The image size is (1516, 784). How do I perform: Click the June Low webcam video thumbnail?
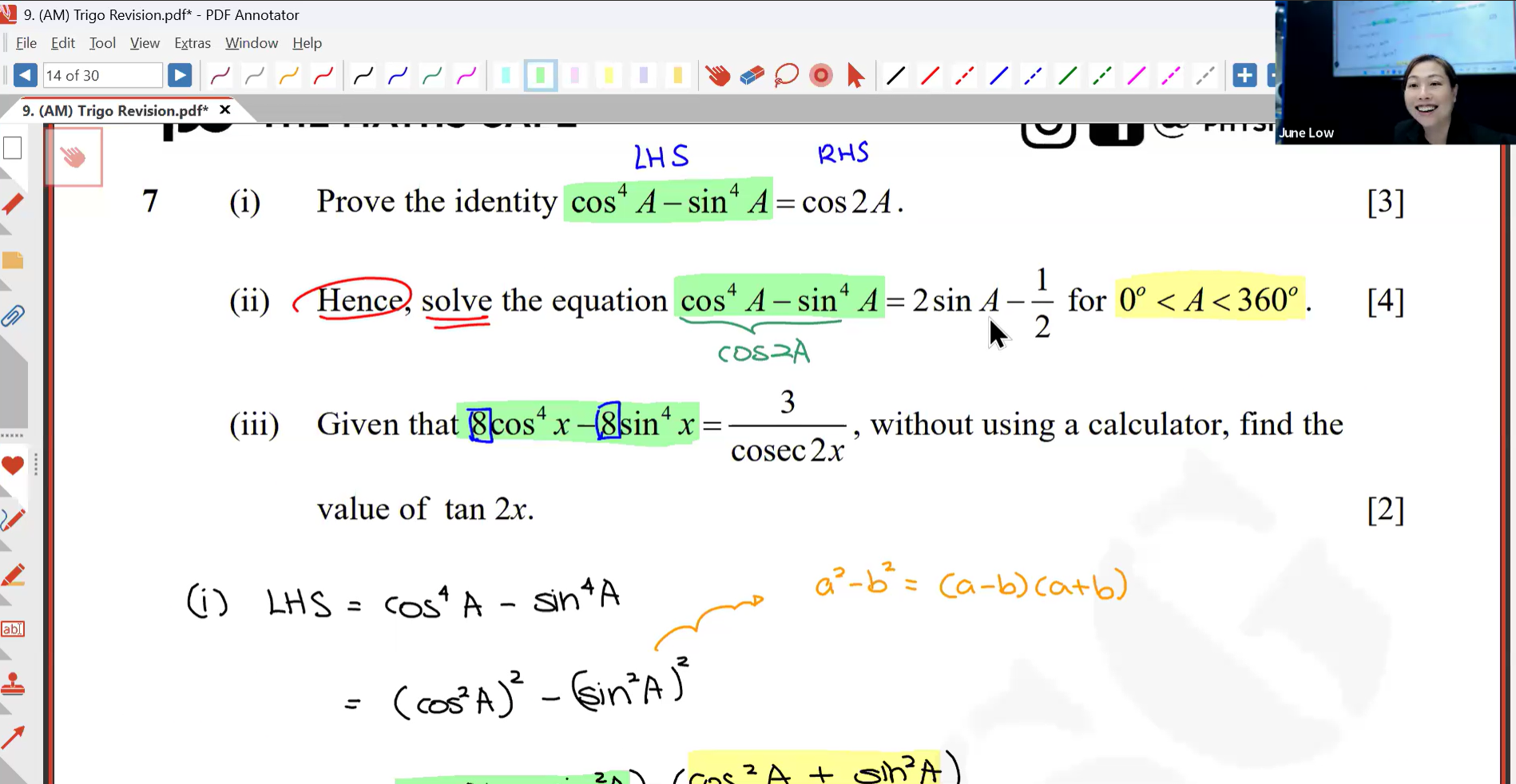[1395, 72]
